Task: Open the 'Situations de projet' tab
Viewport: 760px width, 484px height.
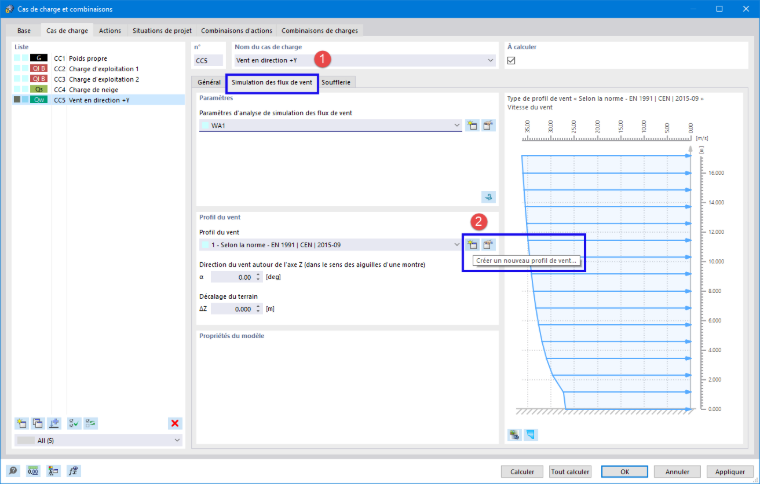Action: pyautogui.click(x=162, y=31)
